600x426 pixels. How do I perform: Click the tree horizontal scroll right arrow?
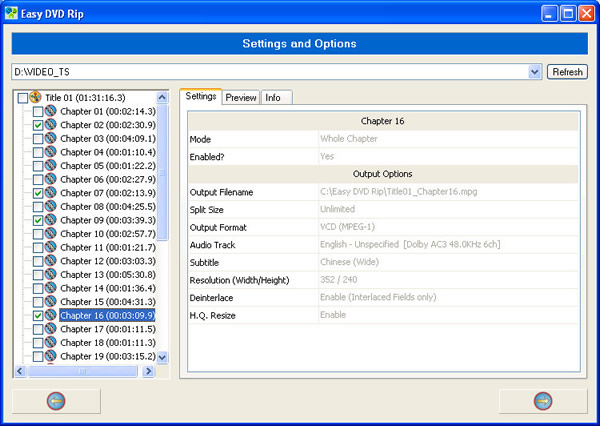pos(148,371)
